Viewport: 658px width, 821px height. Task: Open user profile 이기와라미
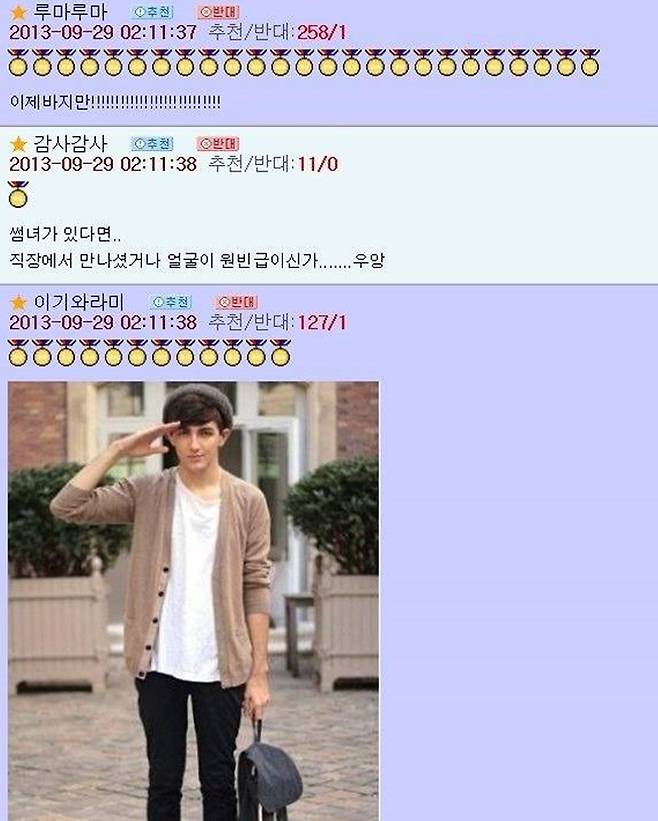(79, 302)
